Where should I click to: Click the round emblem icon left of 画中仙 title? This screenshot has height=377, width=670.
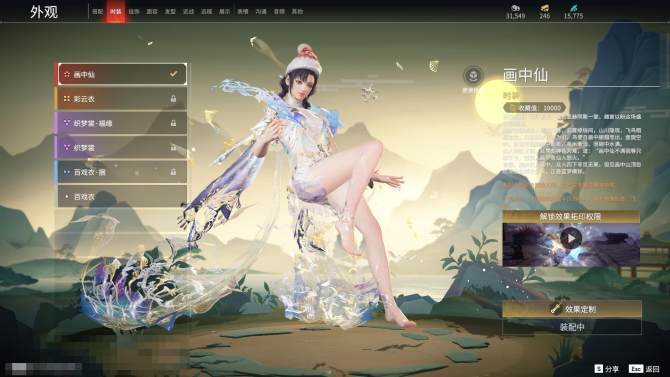[x=473, y=76]
